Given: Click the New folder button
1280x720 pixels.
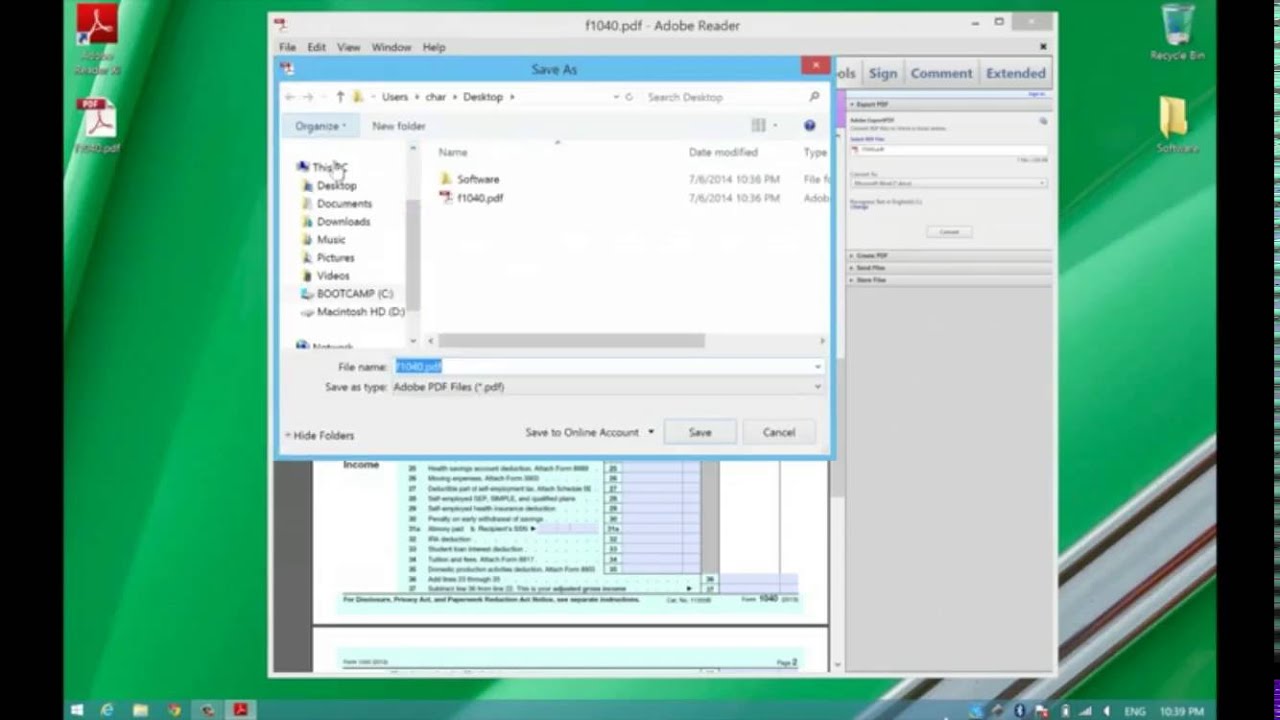Looking at the screenshot, I should pos(398,126).
